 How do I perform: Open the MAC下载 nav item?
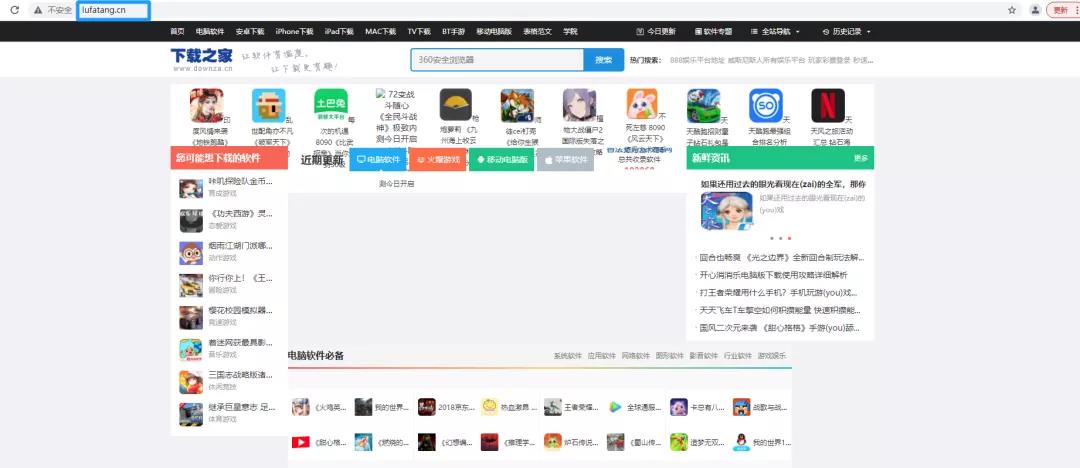tap(380, 32)
